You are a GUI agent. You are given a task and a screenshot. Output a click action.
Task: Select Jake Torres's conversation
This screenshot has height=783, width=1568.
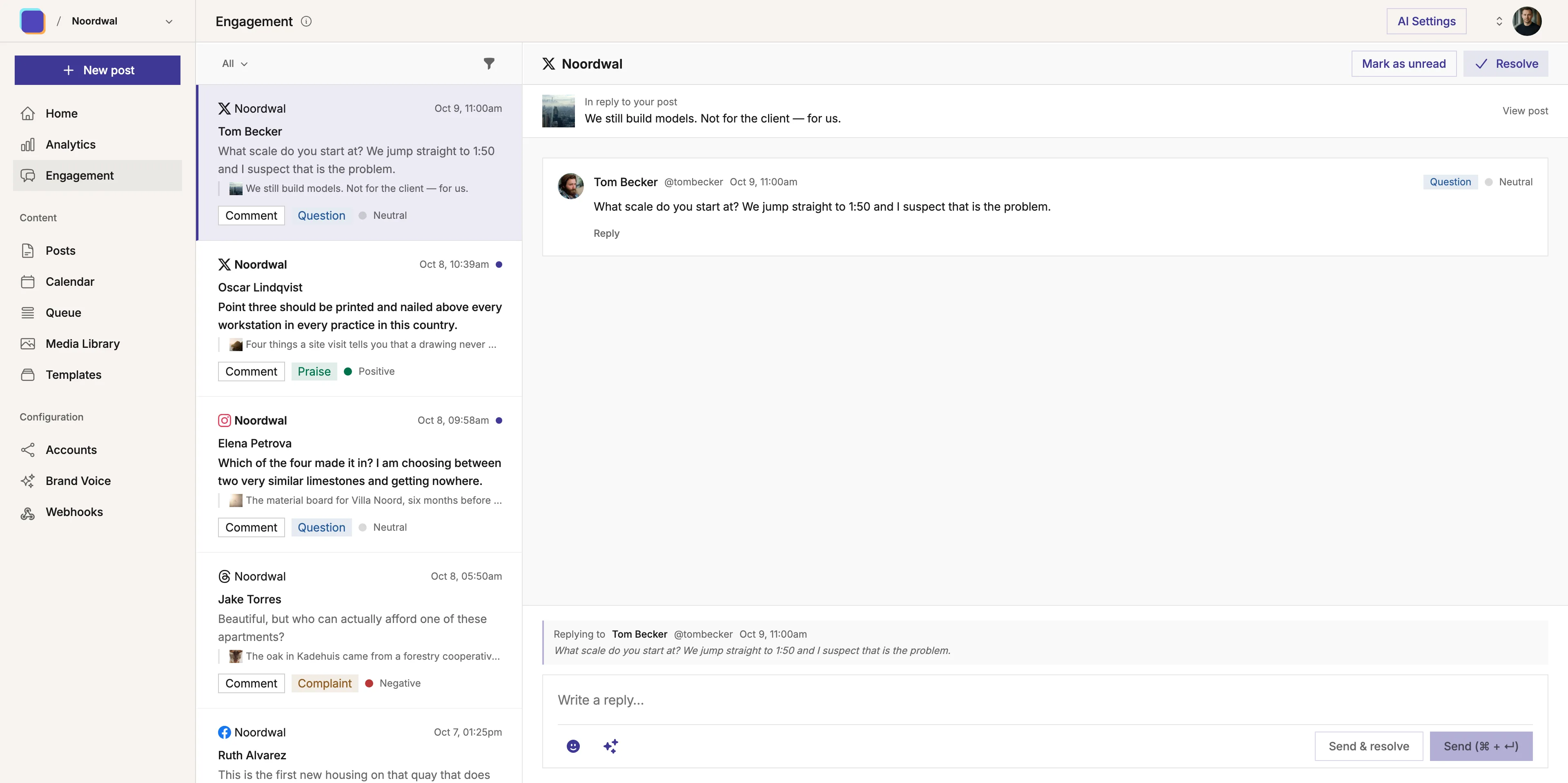point(359,631)
